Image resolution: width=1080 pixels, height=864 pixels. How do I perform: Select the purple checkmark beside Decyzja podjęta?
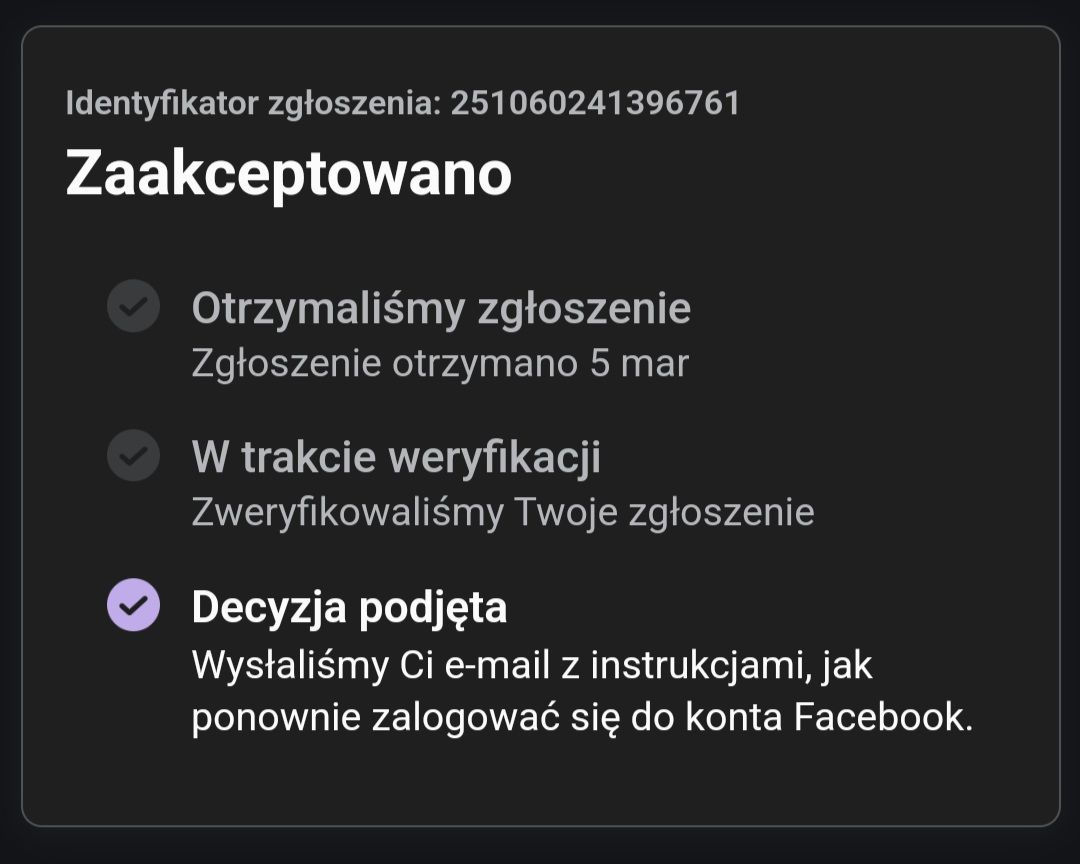click(132, 605)
